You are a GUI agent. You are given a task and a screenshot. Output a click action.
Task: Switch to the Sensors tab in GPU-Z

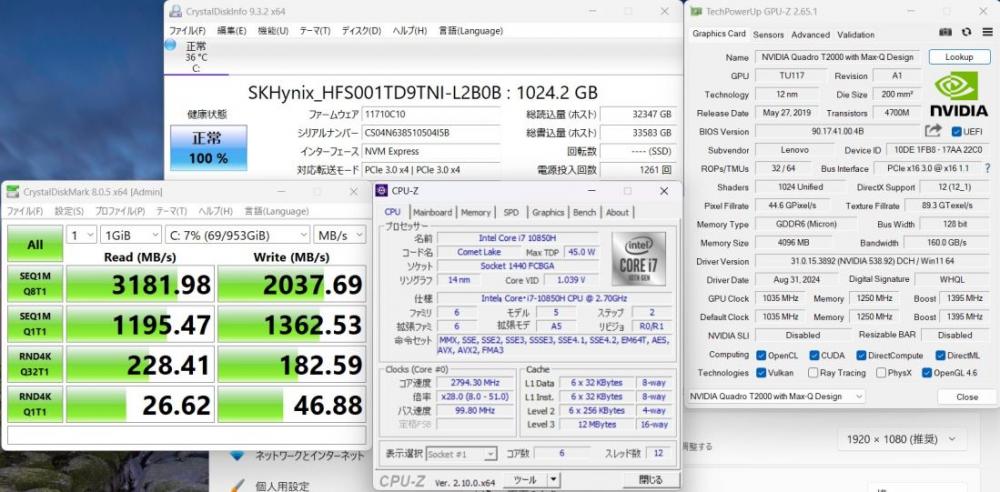[768, 34]
